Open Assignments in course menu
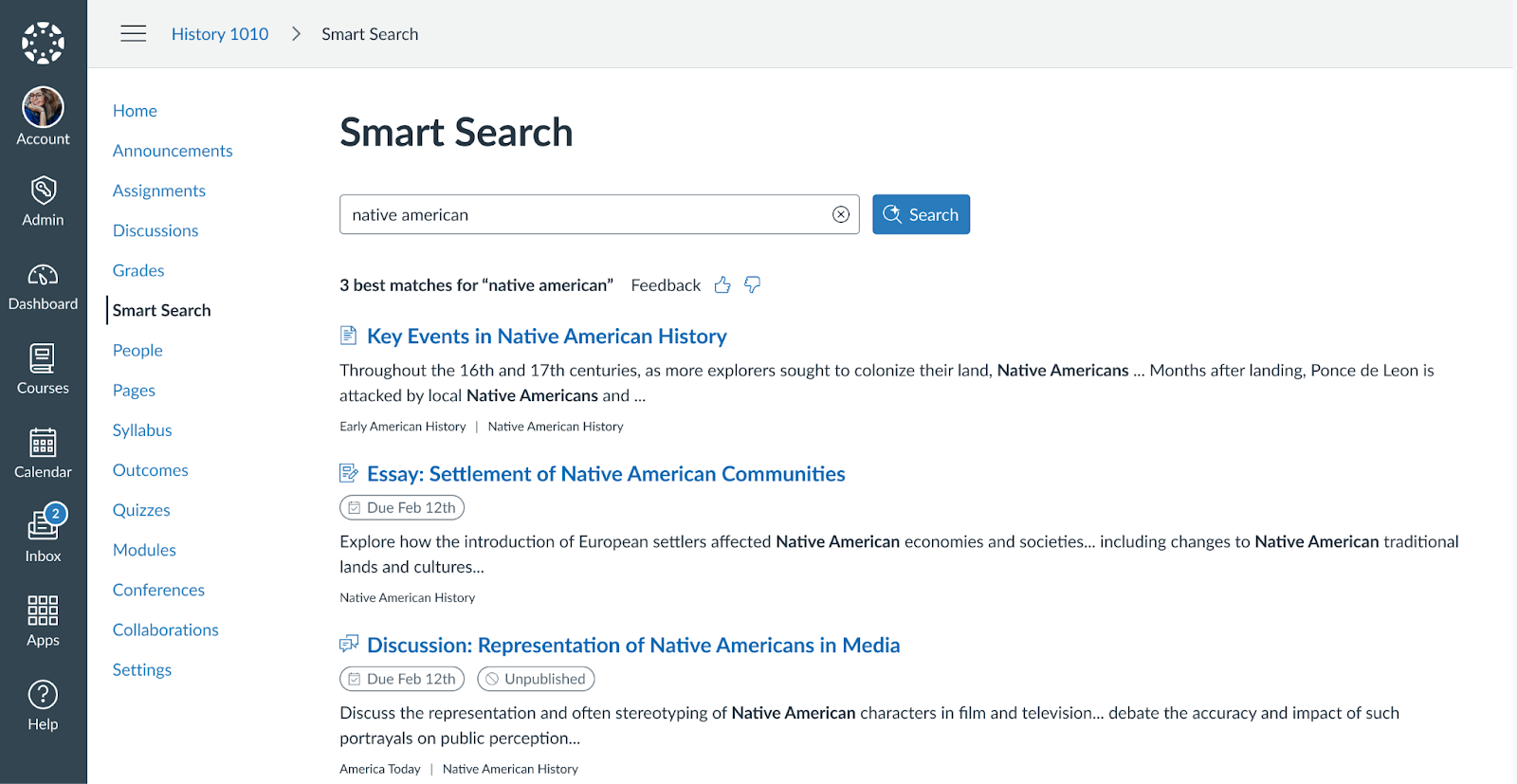This screenshot has width=1517, height=784. coord(159,191)
